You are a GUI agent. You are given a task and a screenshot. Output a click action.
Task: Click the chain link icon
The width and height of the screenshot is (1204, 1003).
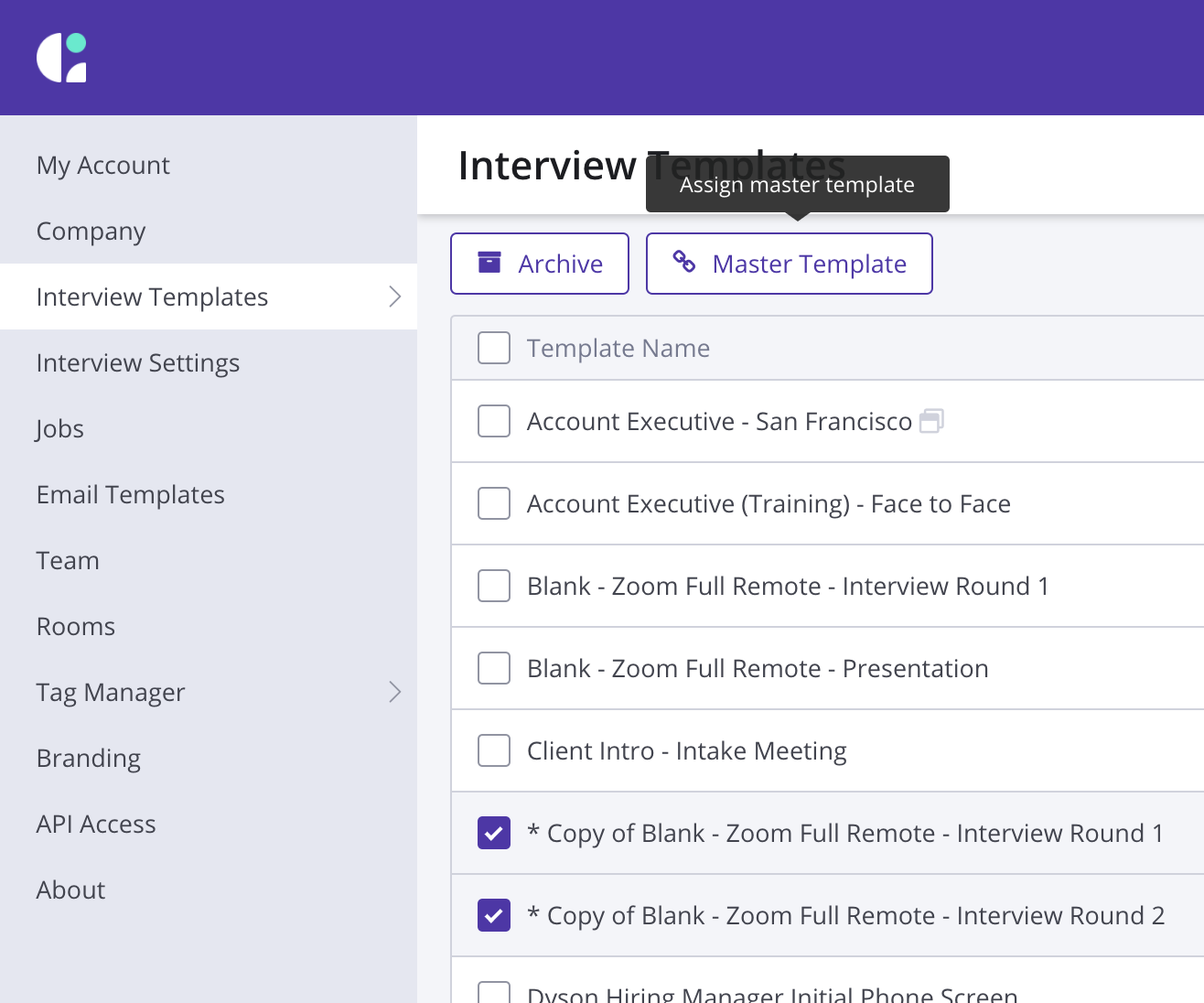(684, 263)
